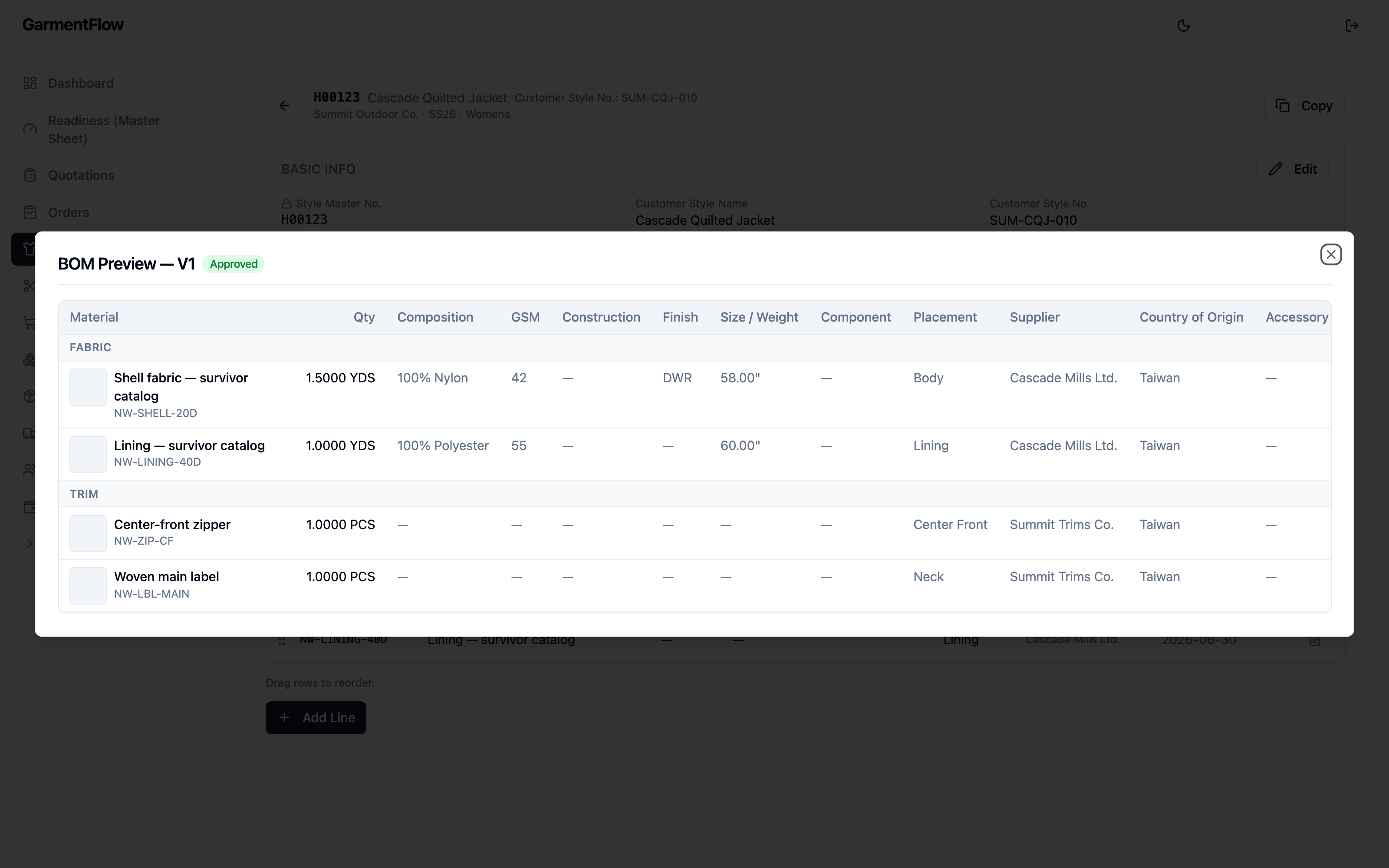Click the logout icon in header
This screenshot has width=1389, height=868.
(x=1352, y=26)
